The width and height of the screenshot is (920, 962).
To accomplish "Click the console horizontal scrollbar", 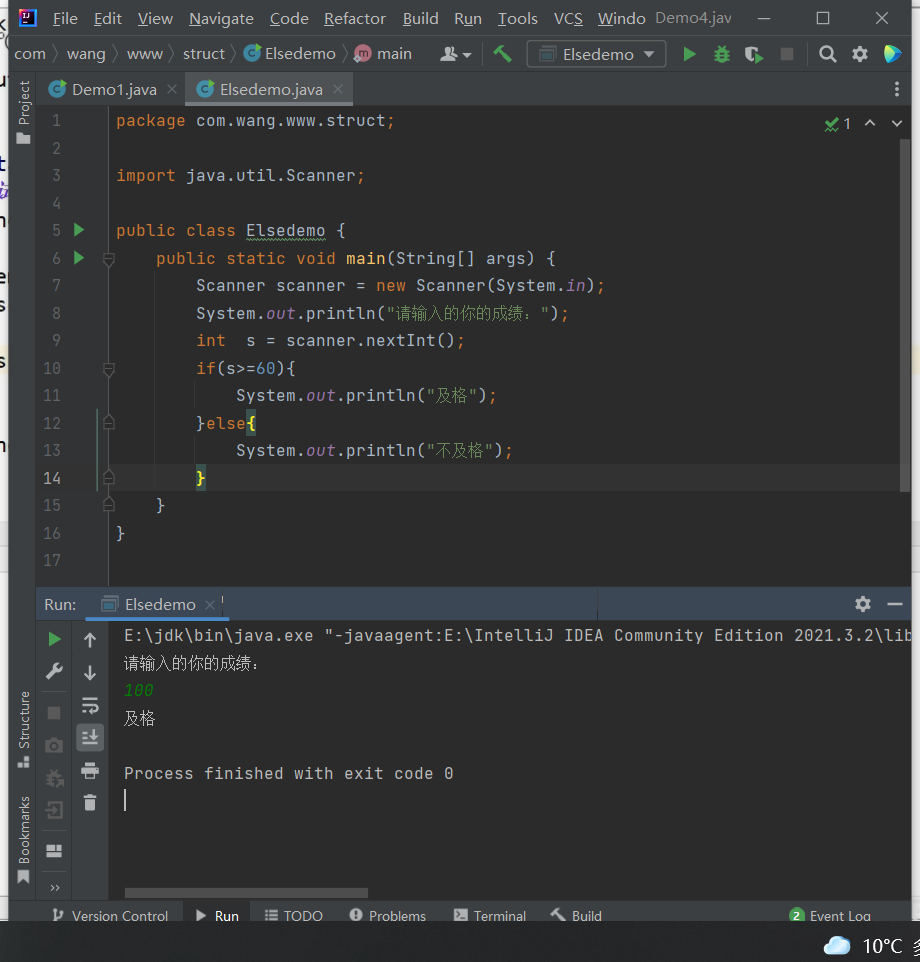I will [246, 893].
